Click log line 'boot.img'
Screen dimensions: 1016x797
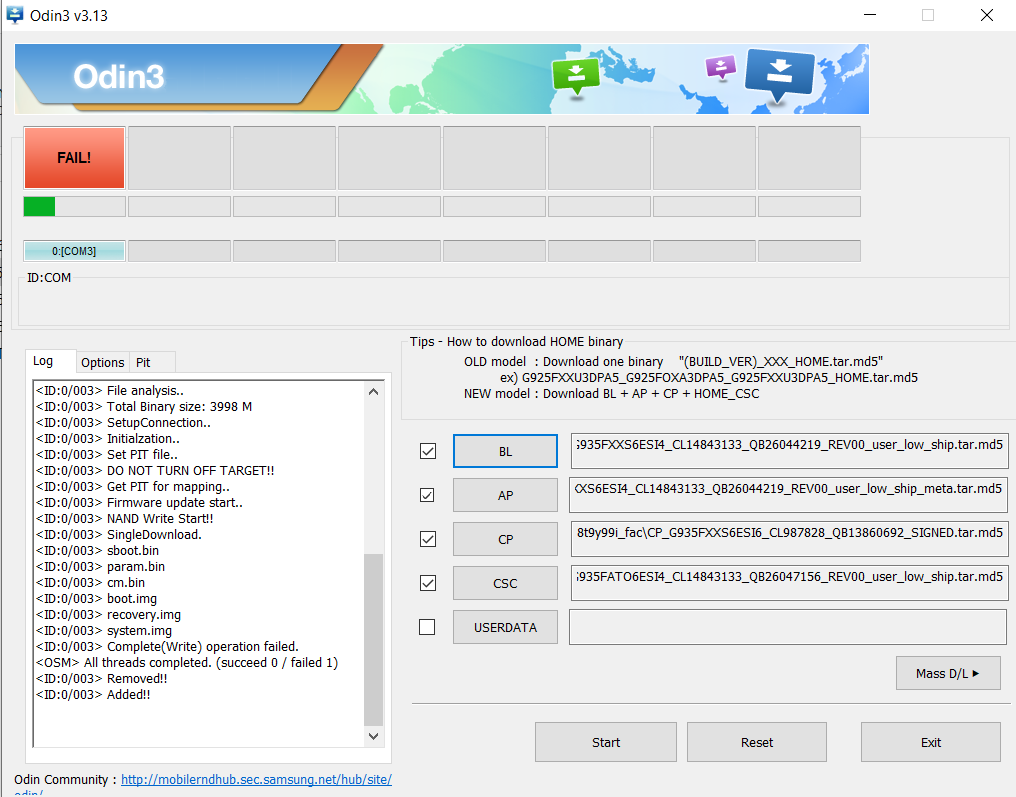(x=97, y=599)
